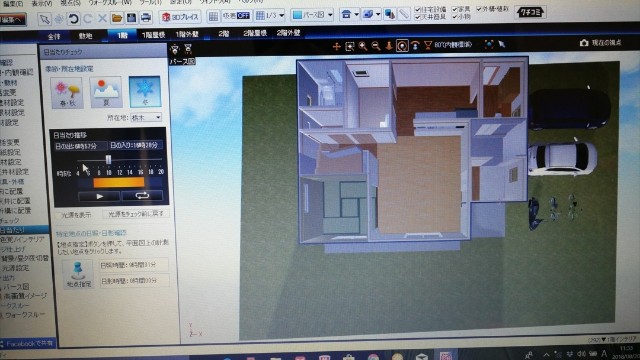Switch to the 1階外壁 tab
The height and width of the screenshot is (360, 640).
(x=187, y=35)
